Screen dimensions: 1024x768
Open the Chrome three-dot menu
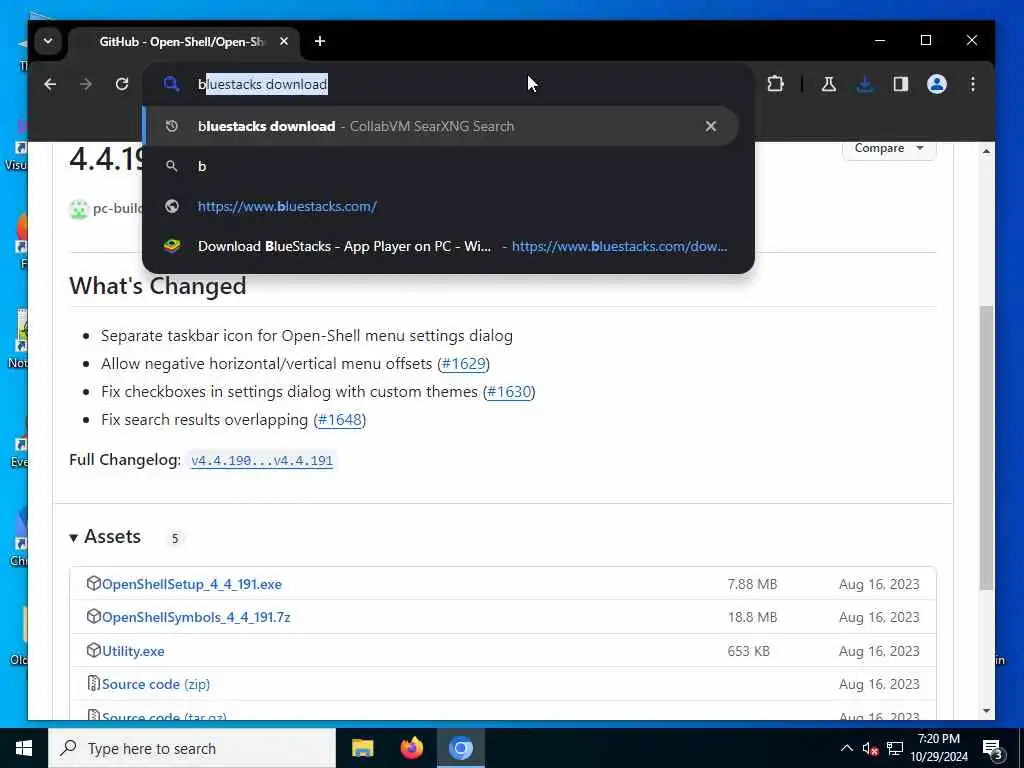[x=972, y=84]
